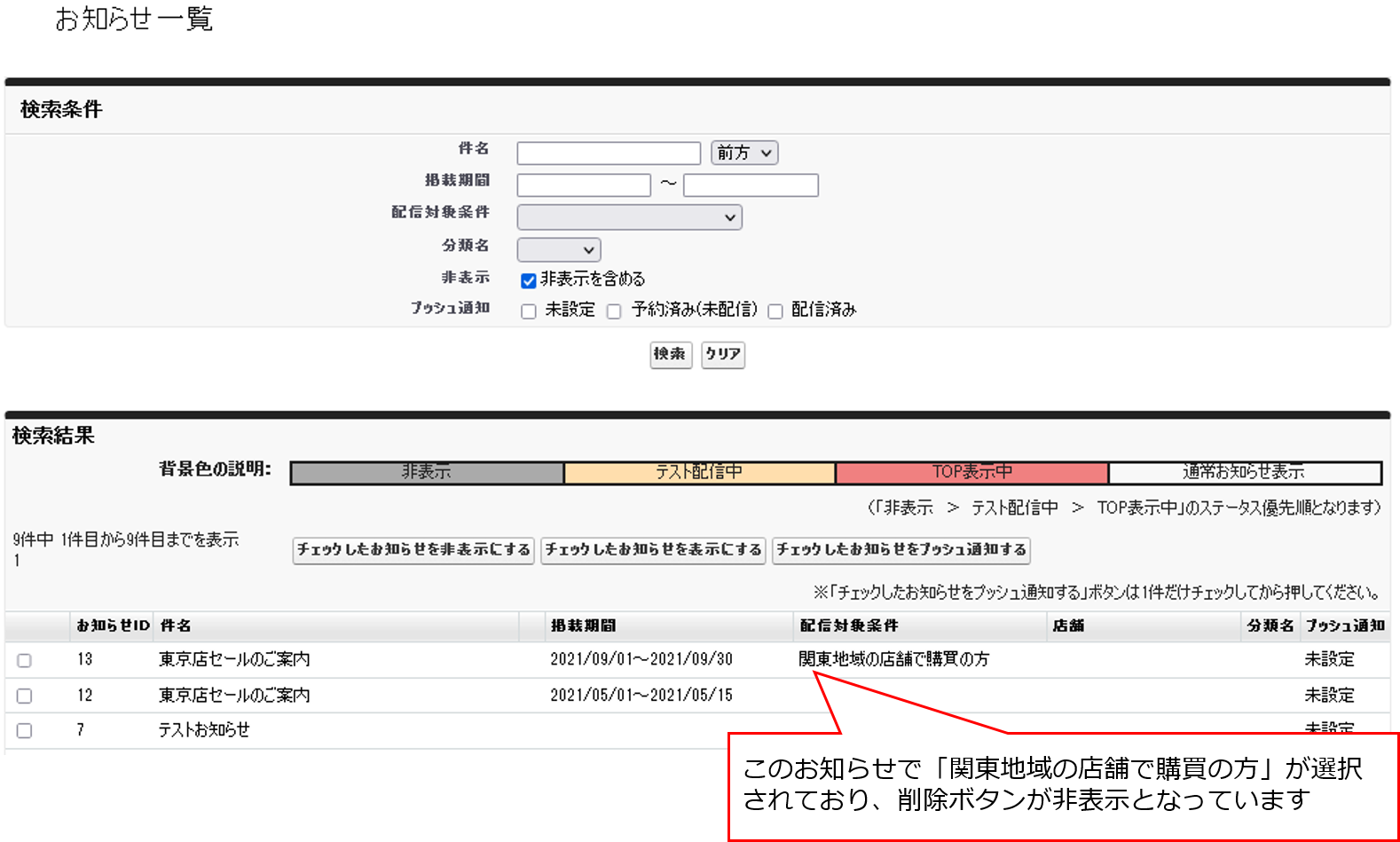
Task: Expand the 配信対象条件 dropdown
Action: click(629, 217)
